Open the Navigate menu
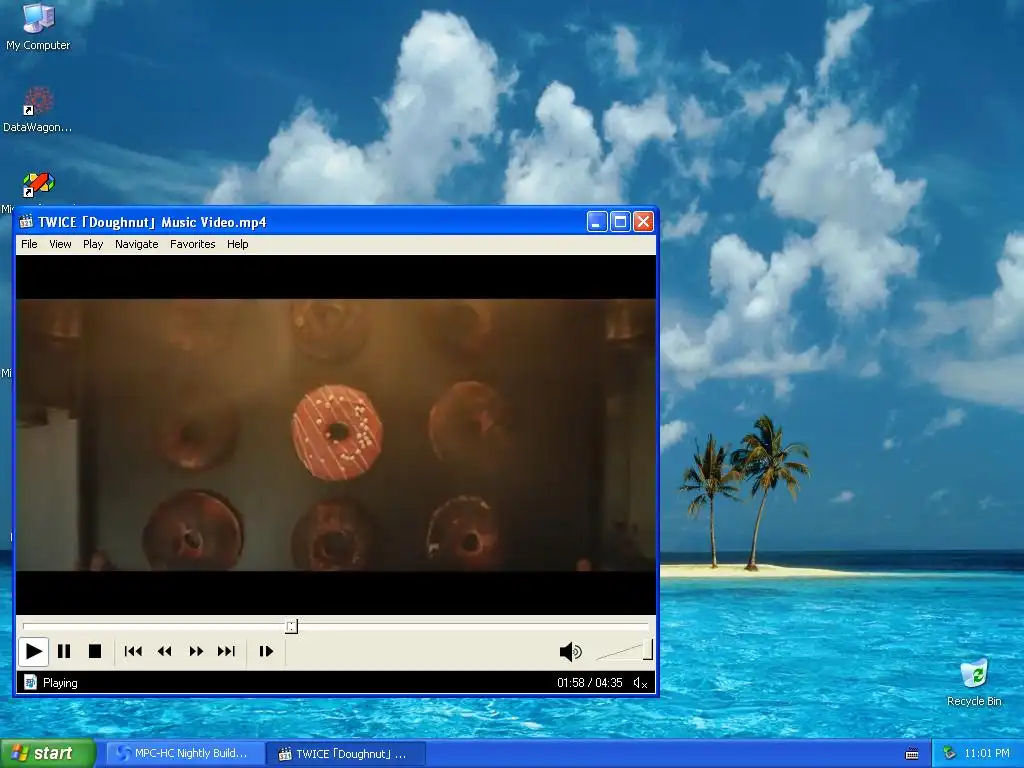This screenshot has width=1024, height=768. 136,244
